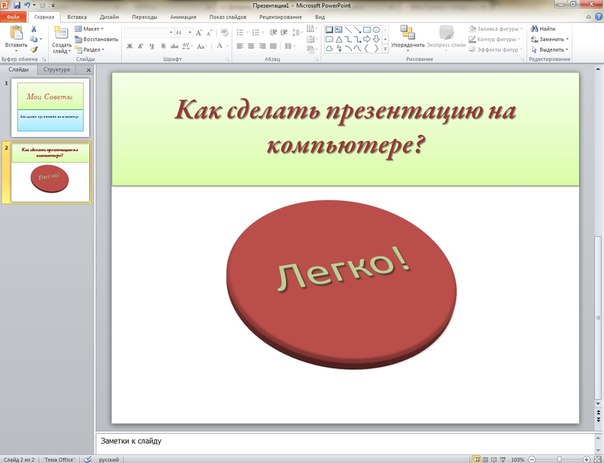The height and width of the screenshot is (463, 604).
Task: Click the Cut scissors icon
Action: (34, 29)
